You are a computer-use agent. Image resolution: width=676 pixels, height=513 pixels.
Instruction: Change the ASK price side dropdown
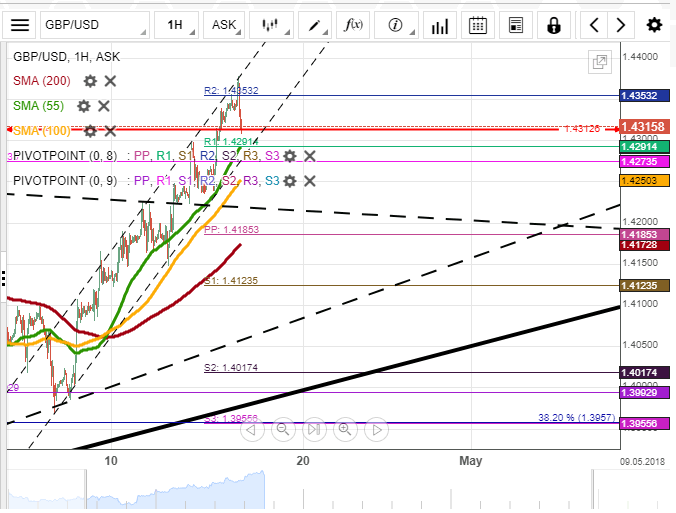click(224, 24)
